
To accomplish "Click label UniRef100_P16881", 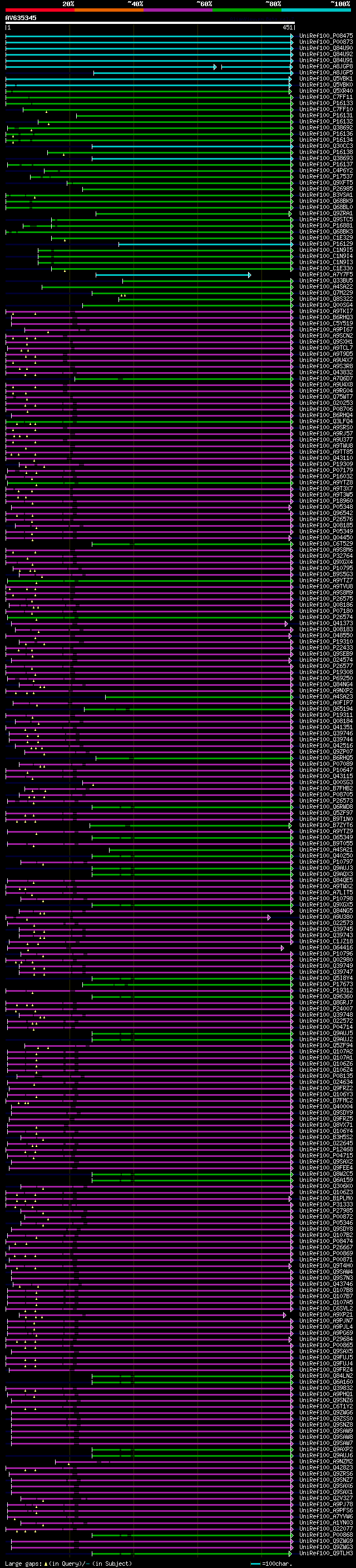I will click(326, 225).
